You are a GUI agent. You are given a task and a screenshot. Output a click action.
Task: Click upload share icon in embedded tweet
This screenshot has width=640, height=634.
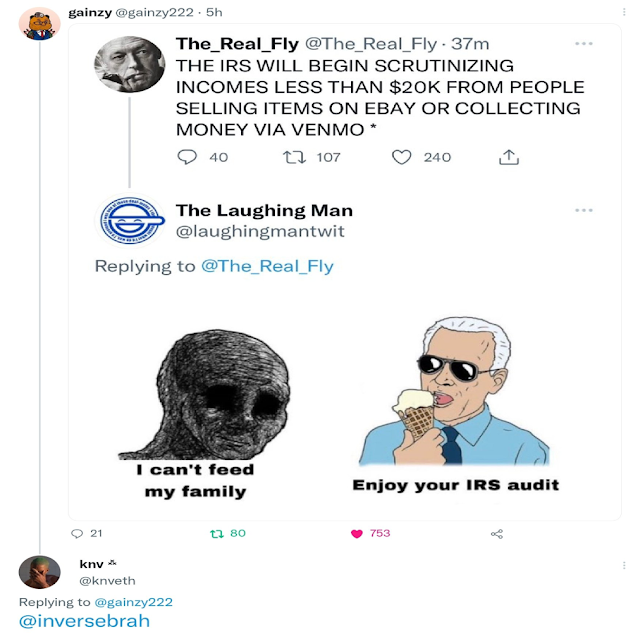tap(508, 157)
